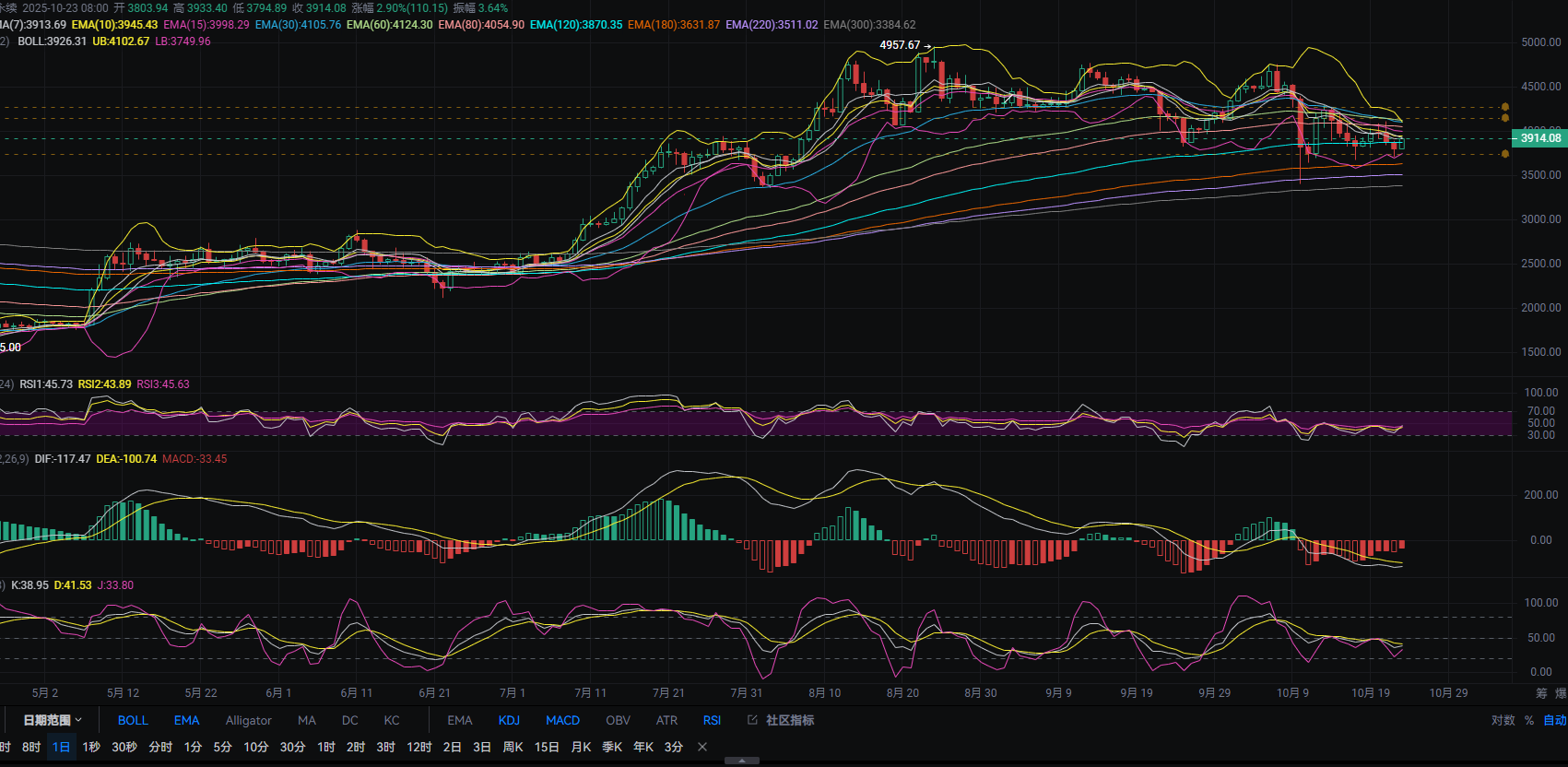The height and width of the screenshot is (767, 1568).
Task: Switch to the 周K weekly timeframe
Action: pyautogui.click(x=513, y=747)
